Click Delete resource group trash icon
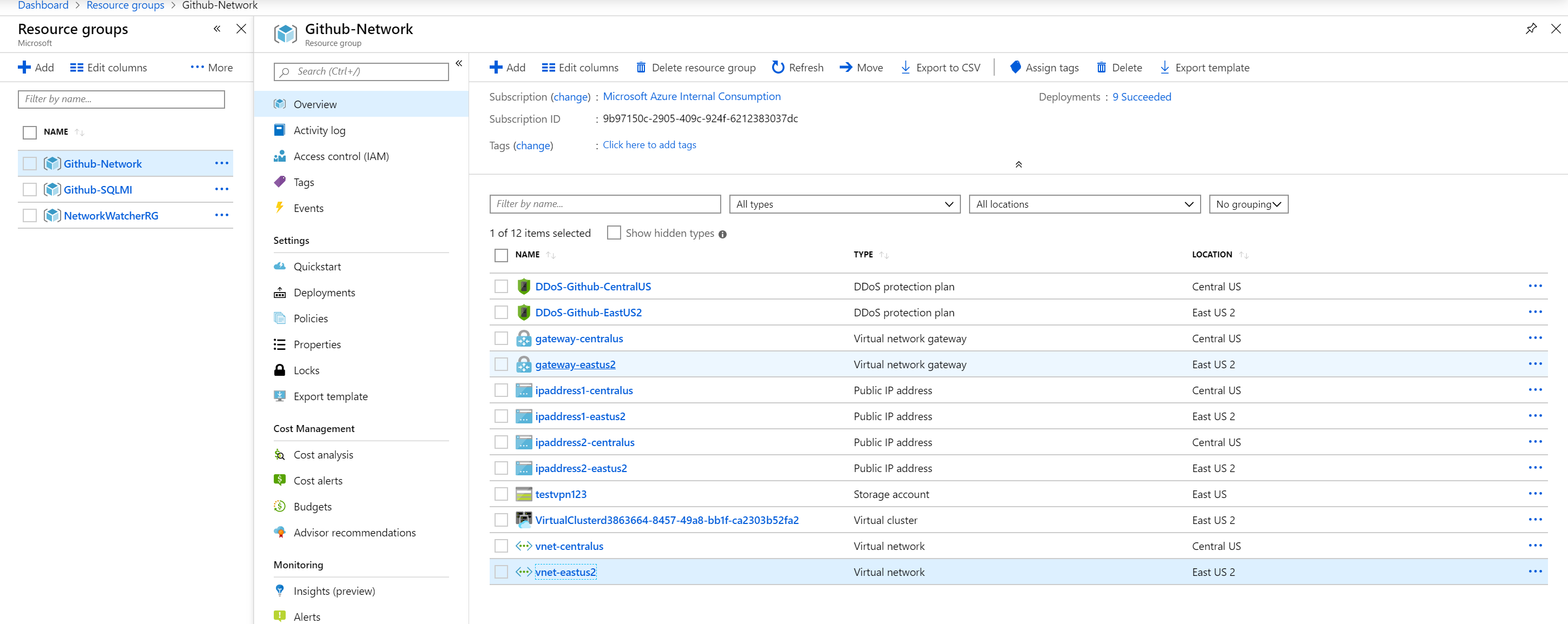The image size is (1568, 624). [641, 68]
